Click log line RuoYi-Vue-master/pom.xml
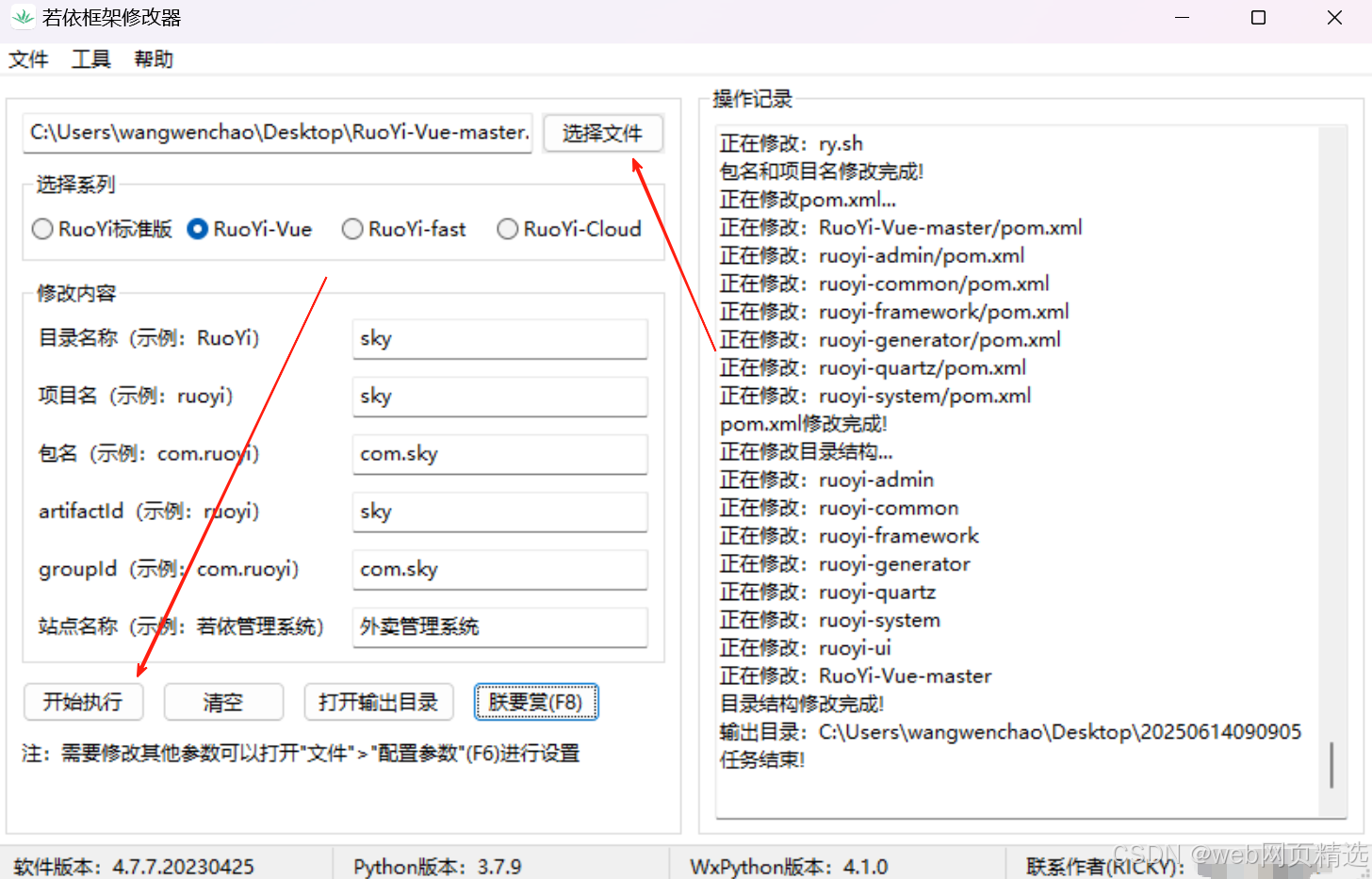Image resolution: width=1372 pixels, height=879 pixels. click(901, 227)
